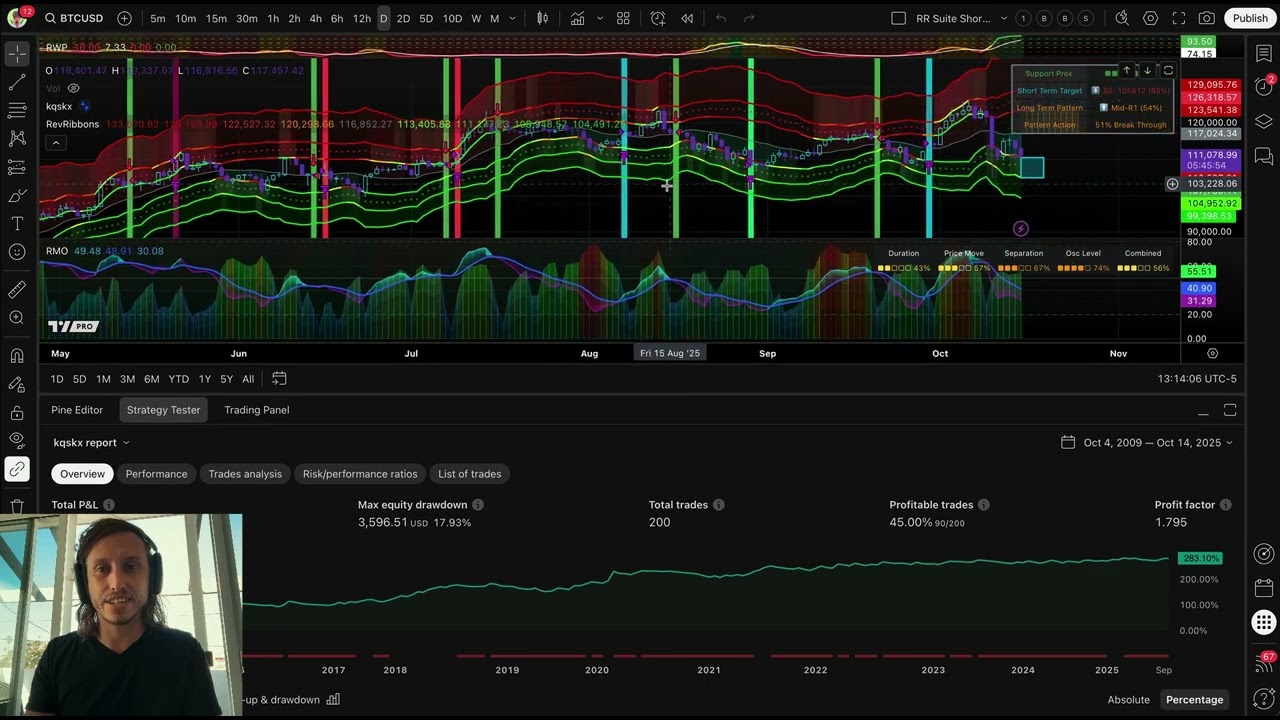Select the zoom in tool

pos(17,317)
